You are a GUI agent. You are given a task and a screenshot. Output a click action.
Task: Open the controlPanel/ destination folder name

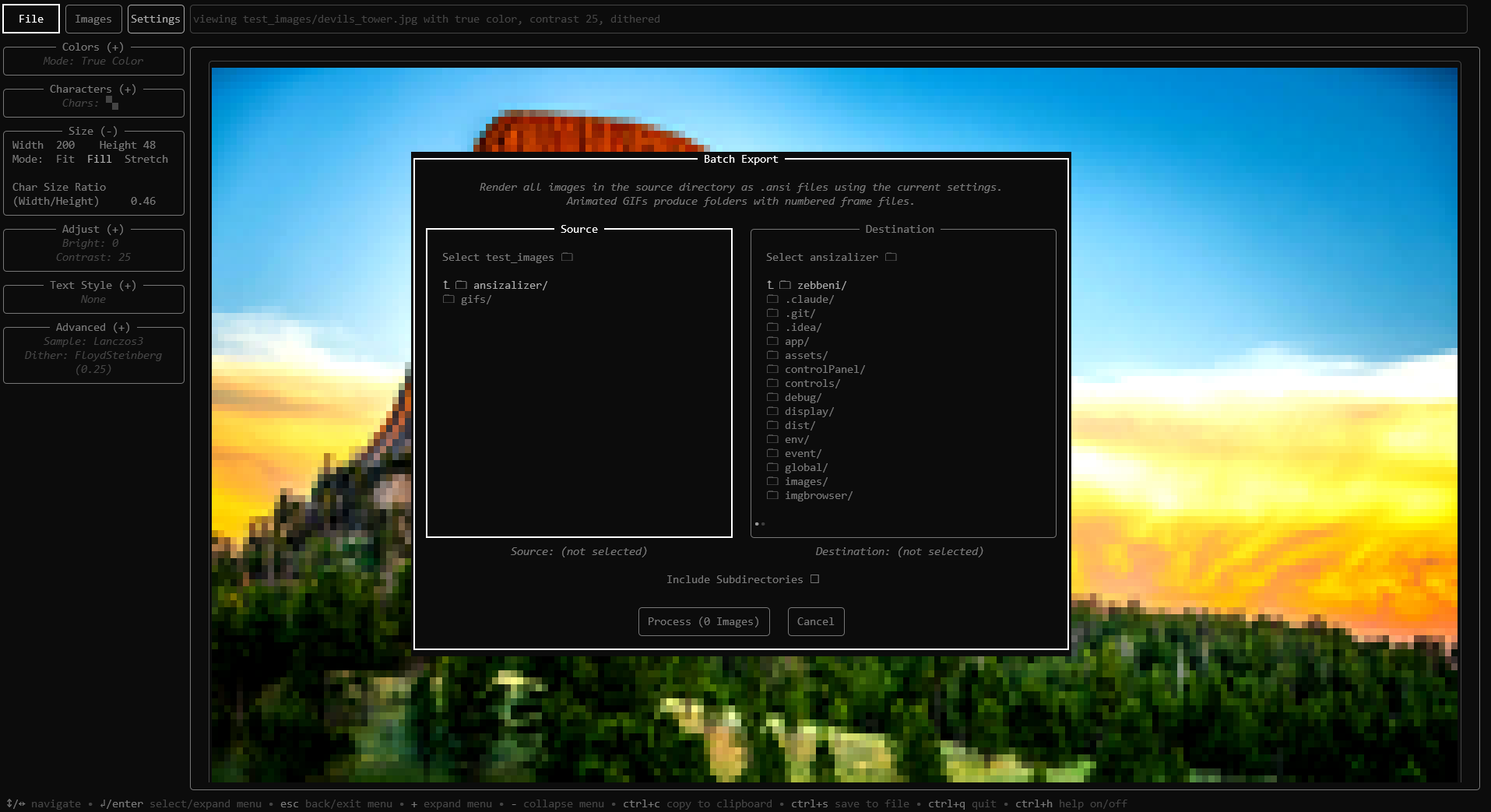825,369
